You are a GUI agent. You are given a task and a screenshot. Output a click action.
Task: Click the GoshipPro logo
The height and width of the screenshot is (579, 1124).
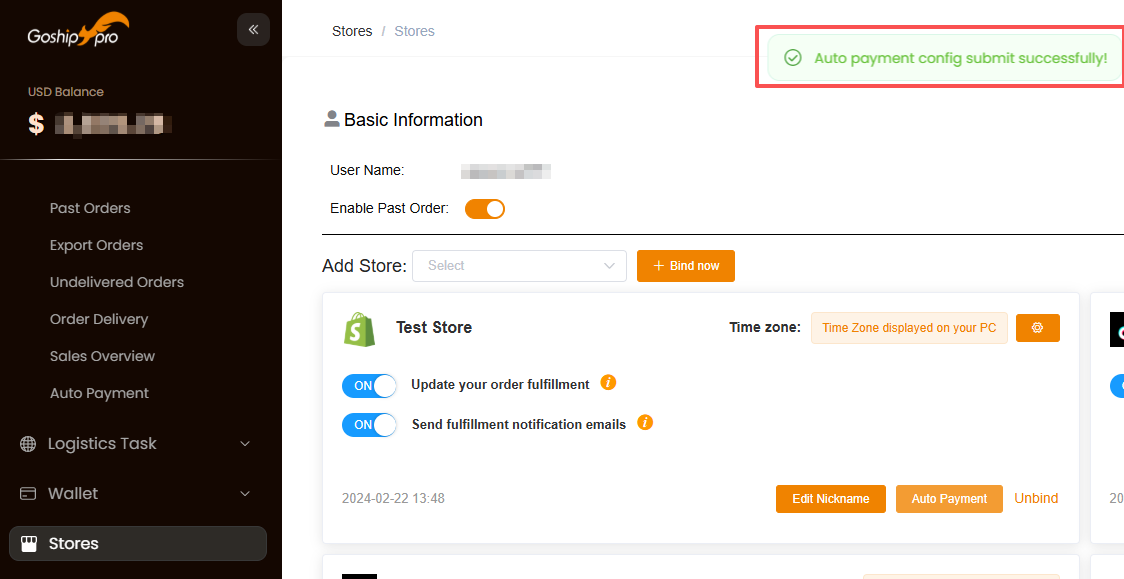coord(79,32)
